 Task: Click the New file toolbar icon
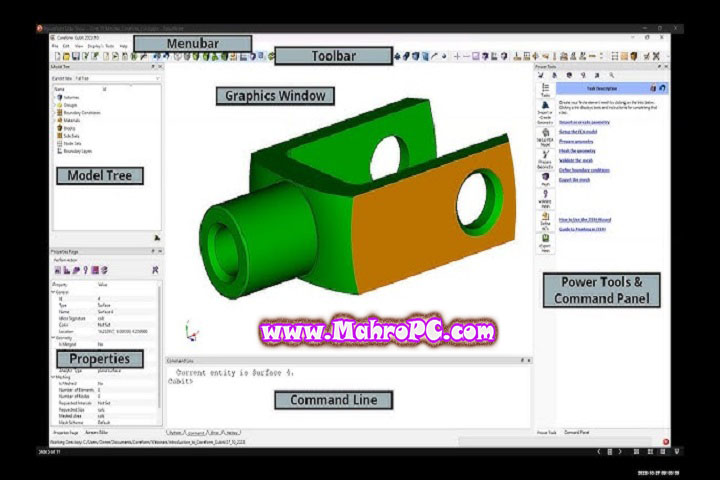(57, 56)
